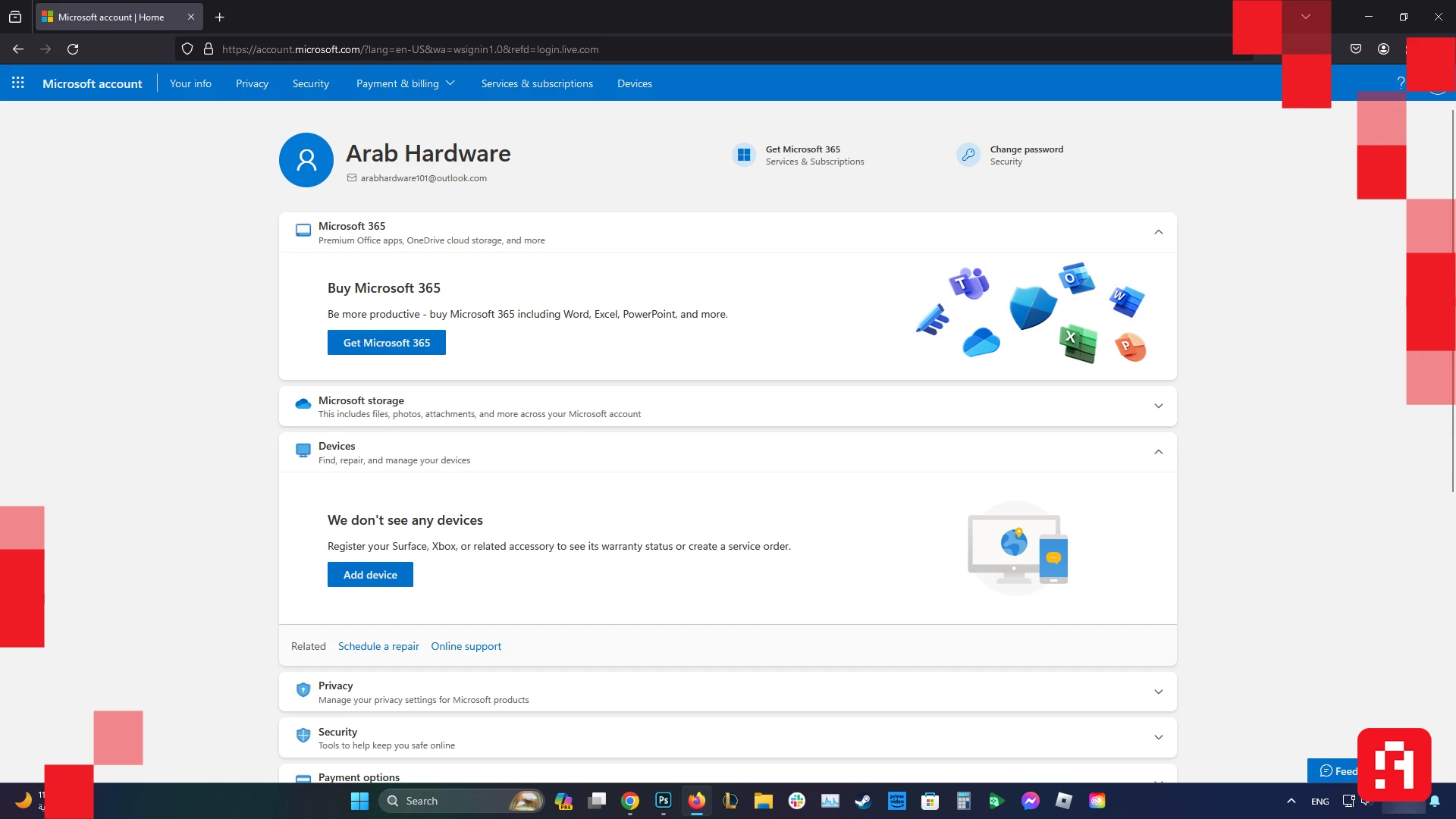This screenshot has width=1456, height=819.
Task: Expand the Security section
Action: point(1159,737)
